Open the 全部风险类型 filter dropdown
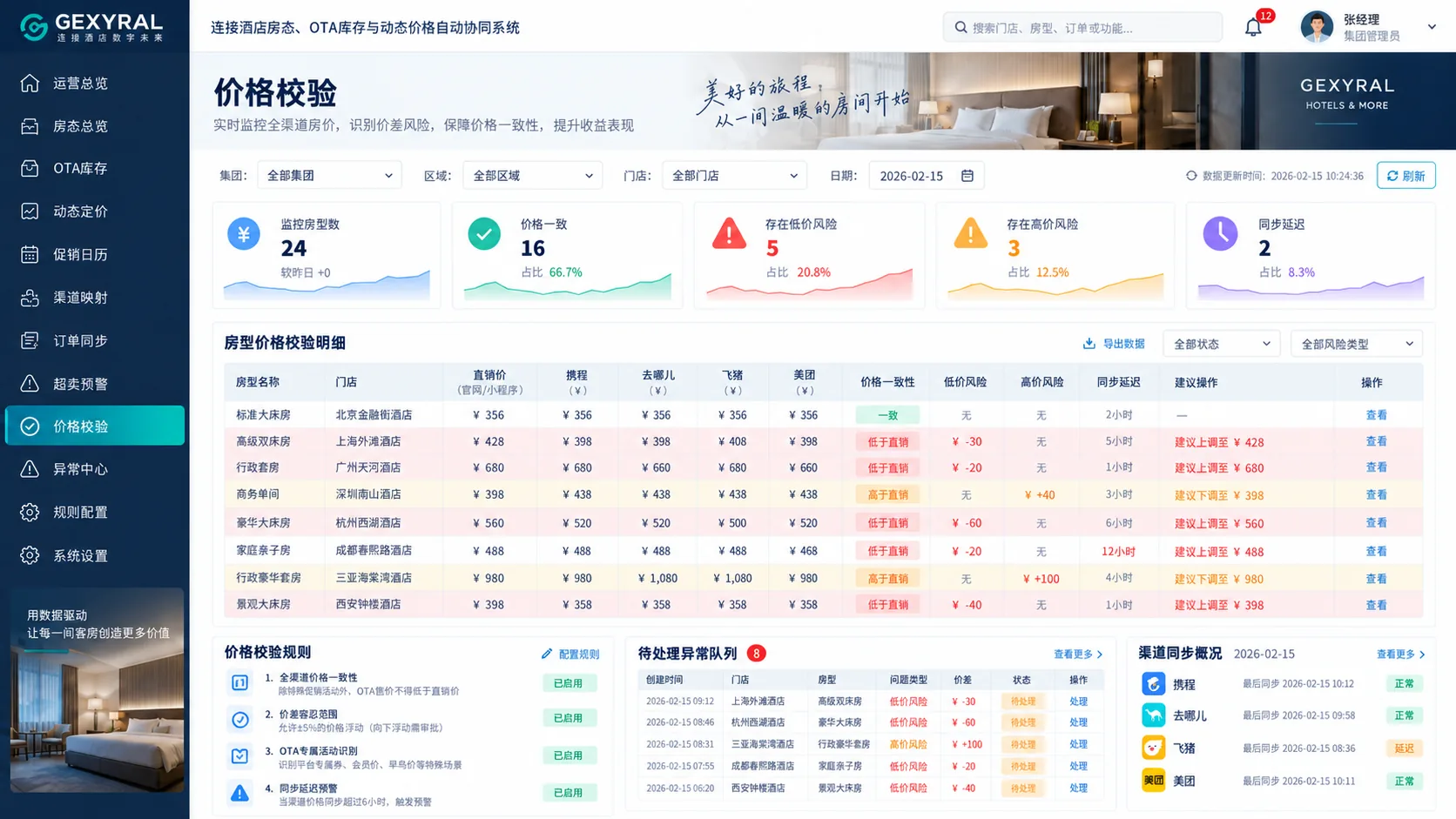Viewport: 1456px width, 819px height. [1357, 344]
